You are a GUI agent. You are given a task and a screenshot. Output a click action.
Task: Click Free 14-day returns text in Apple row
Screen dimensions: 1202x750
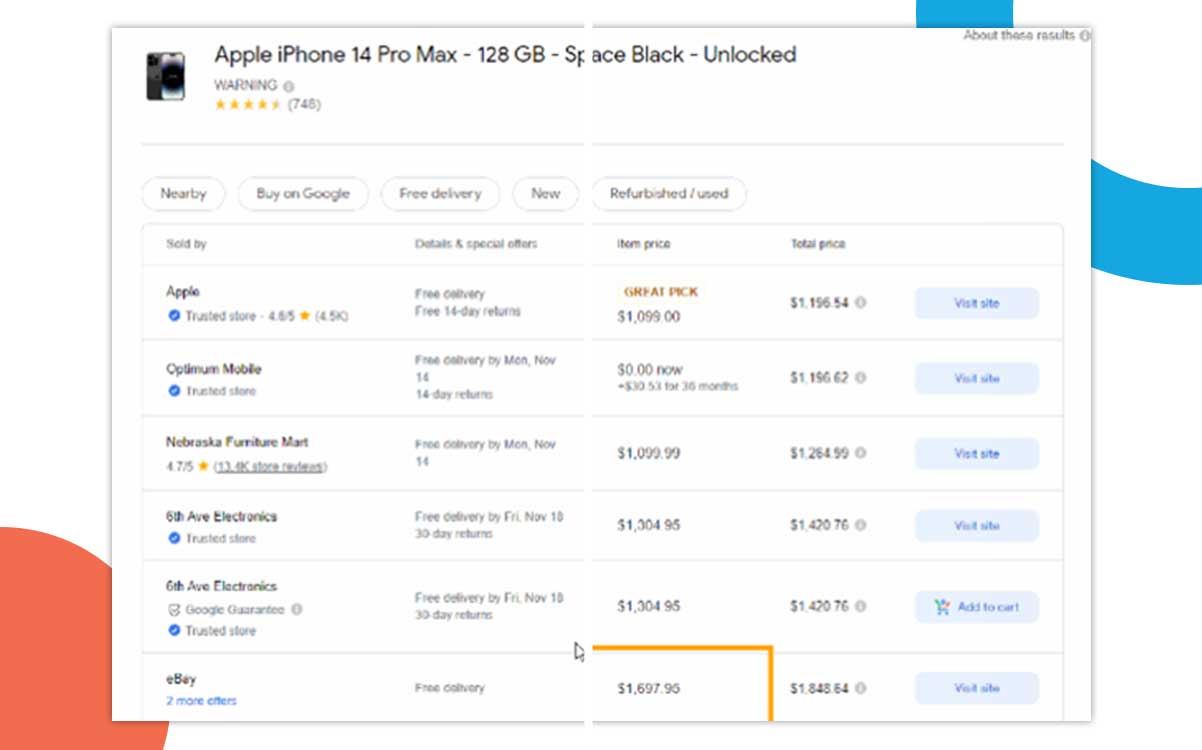point(468,312)
